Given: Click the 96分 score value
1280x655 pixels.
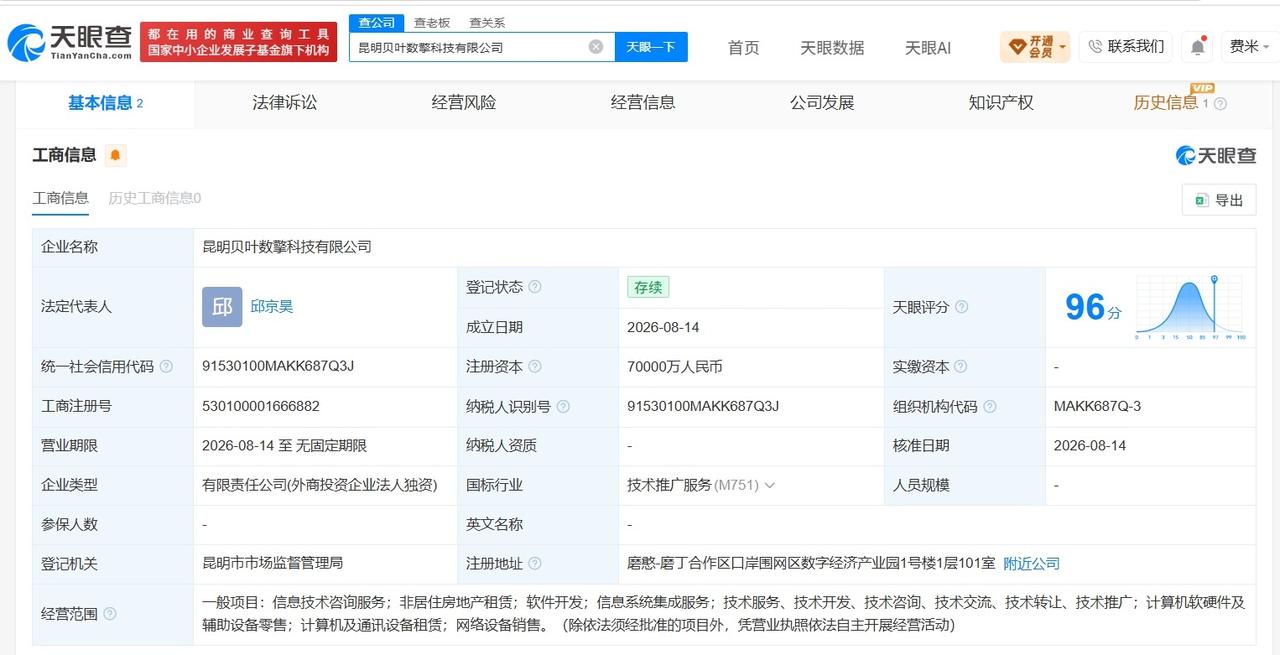Looking at the screenshot, I should tap(1092, 307).
